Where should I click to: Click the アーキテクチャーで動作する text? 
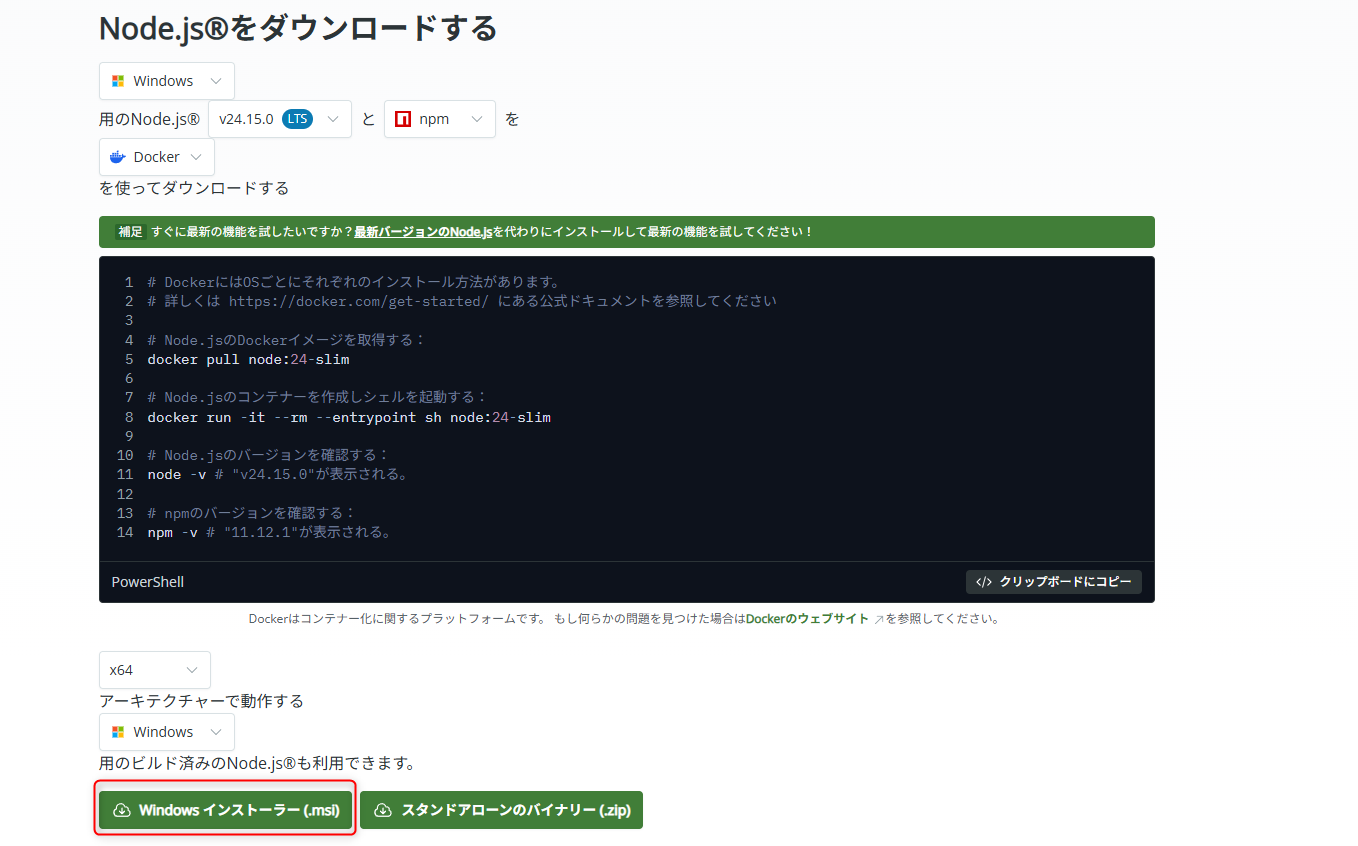coord(201,701)
